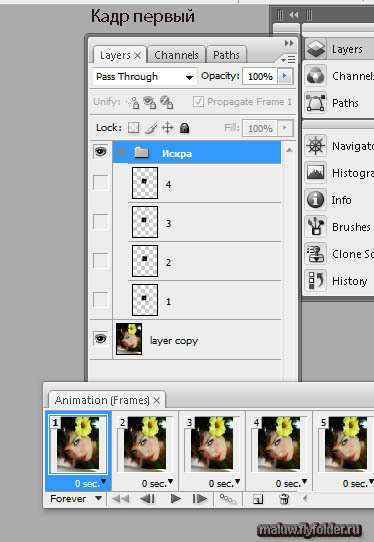Open the Navigator panel icon

pyautogui.click(x=316, y=146)
